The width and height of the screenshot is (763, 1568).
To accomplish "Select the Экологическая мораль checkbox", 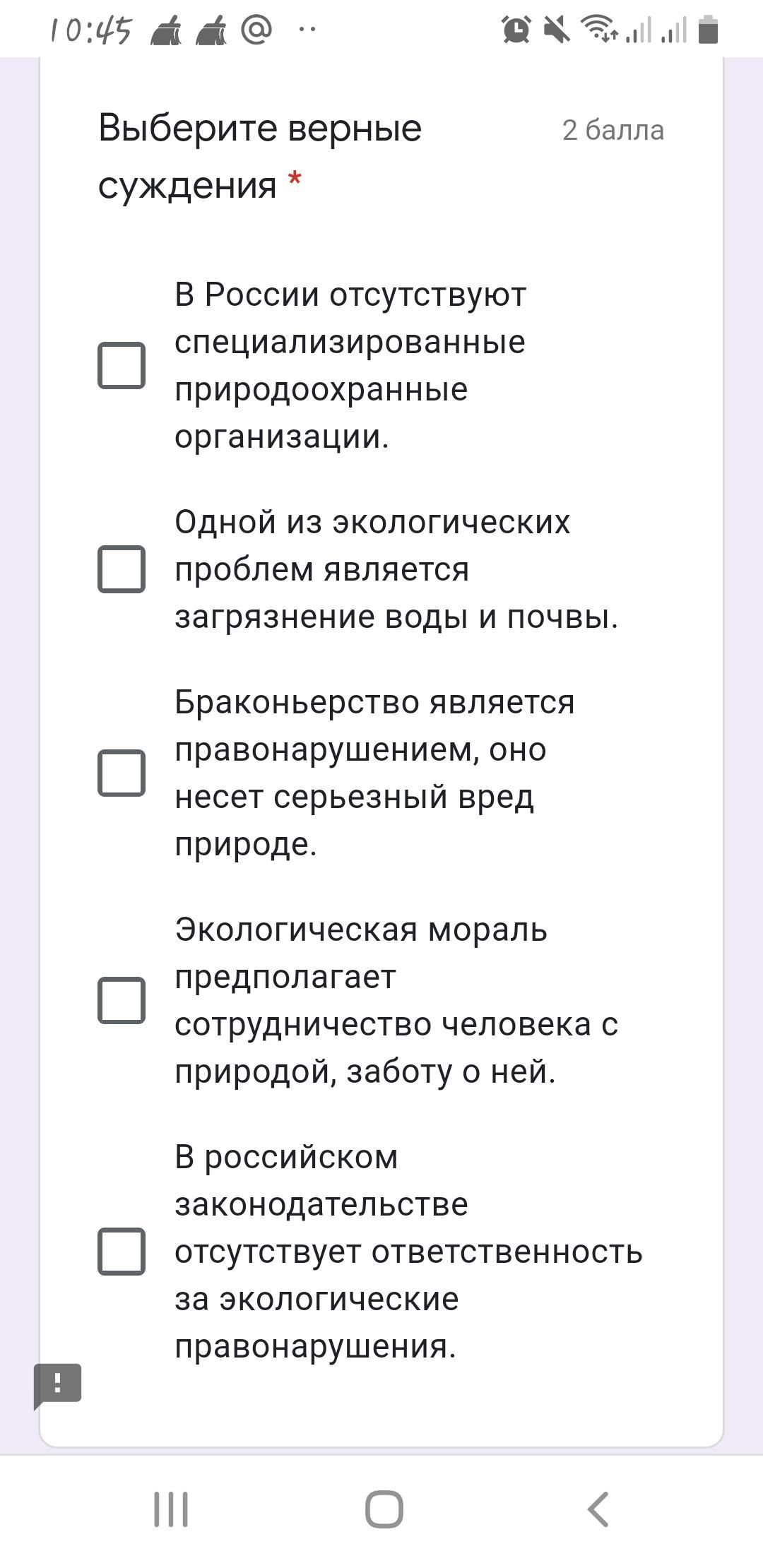I will [x=122, y=1001].
